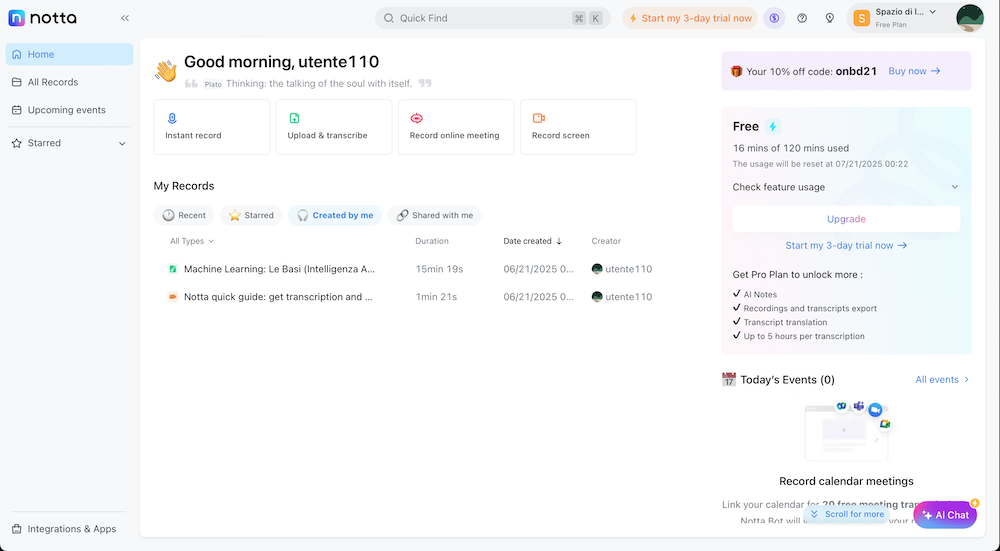Open Integrations & Apps
Image resolution: width=1000 pixels, height=551 pixels.
tap(70, 529)
